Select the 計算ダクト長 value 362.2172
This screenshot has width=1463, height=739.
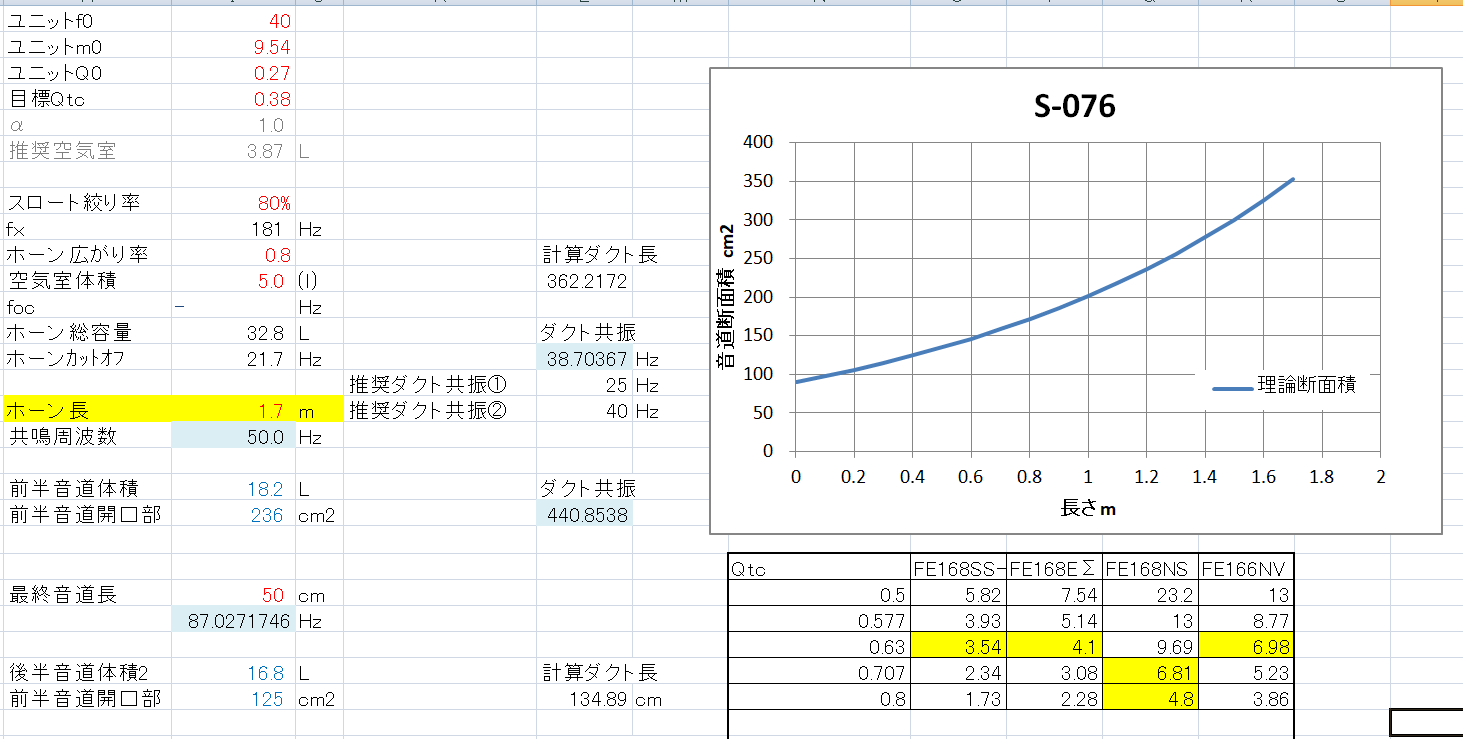[584, 281]
